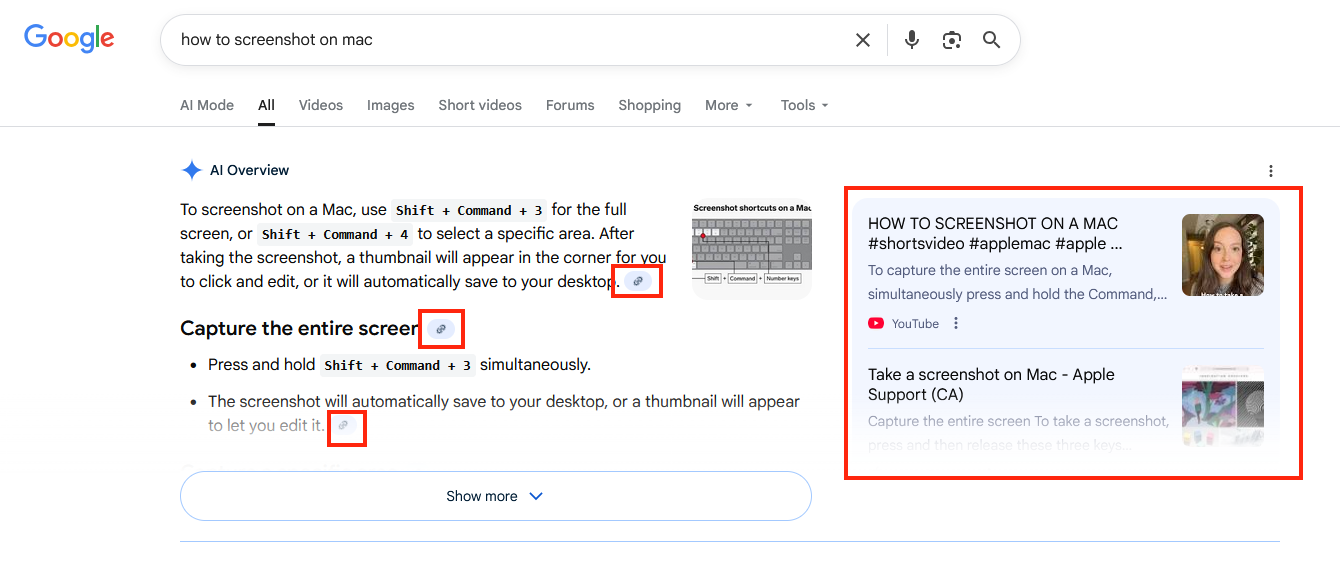Open Google Lens image search camera icon

click(x=951, y=40)
